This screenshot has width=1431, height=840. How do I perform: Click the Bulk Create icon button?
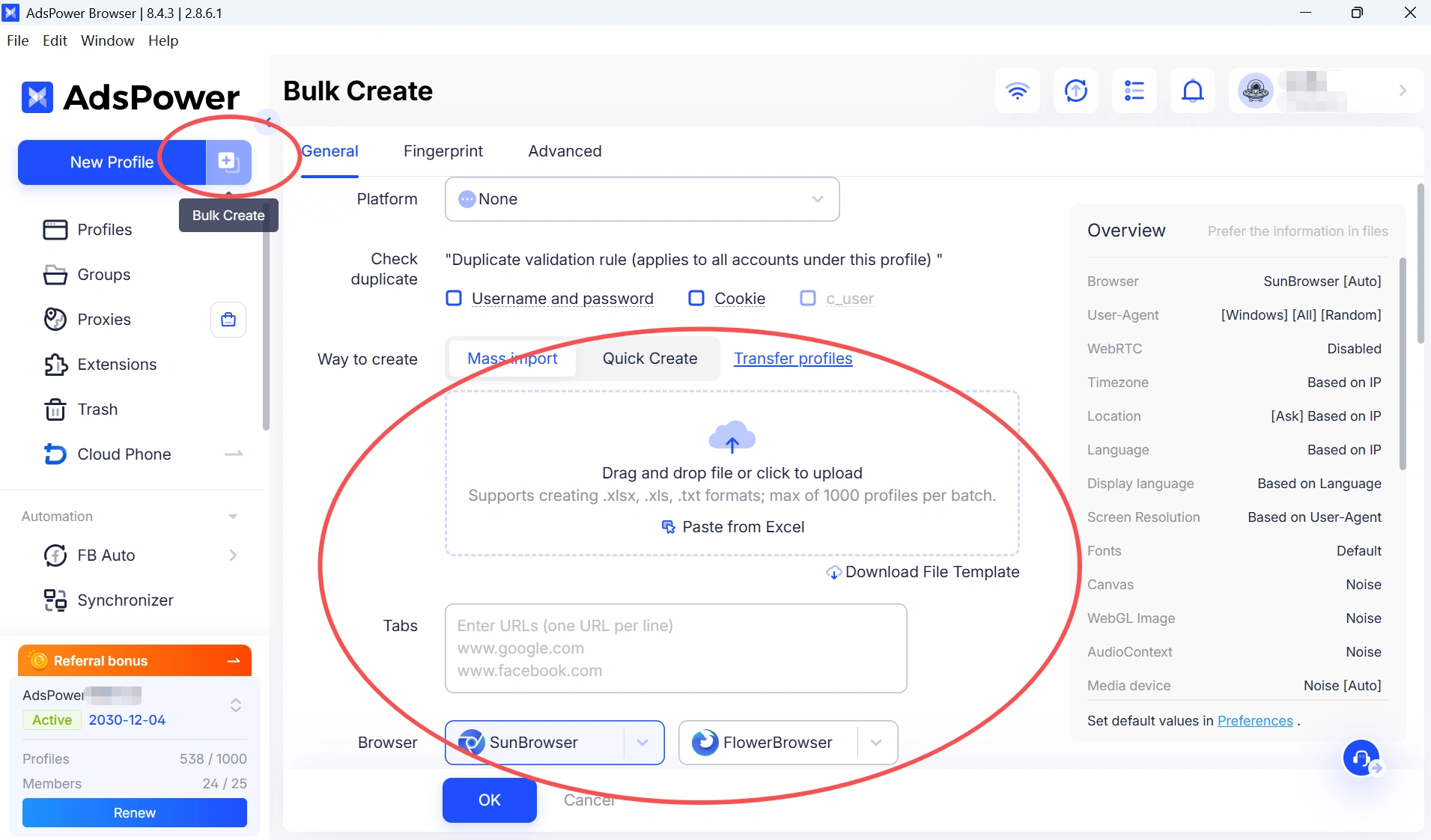228,162
